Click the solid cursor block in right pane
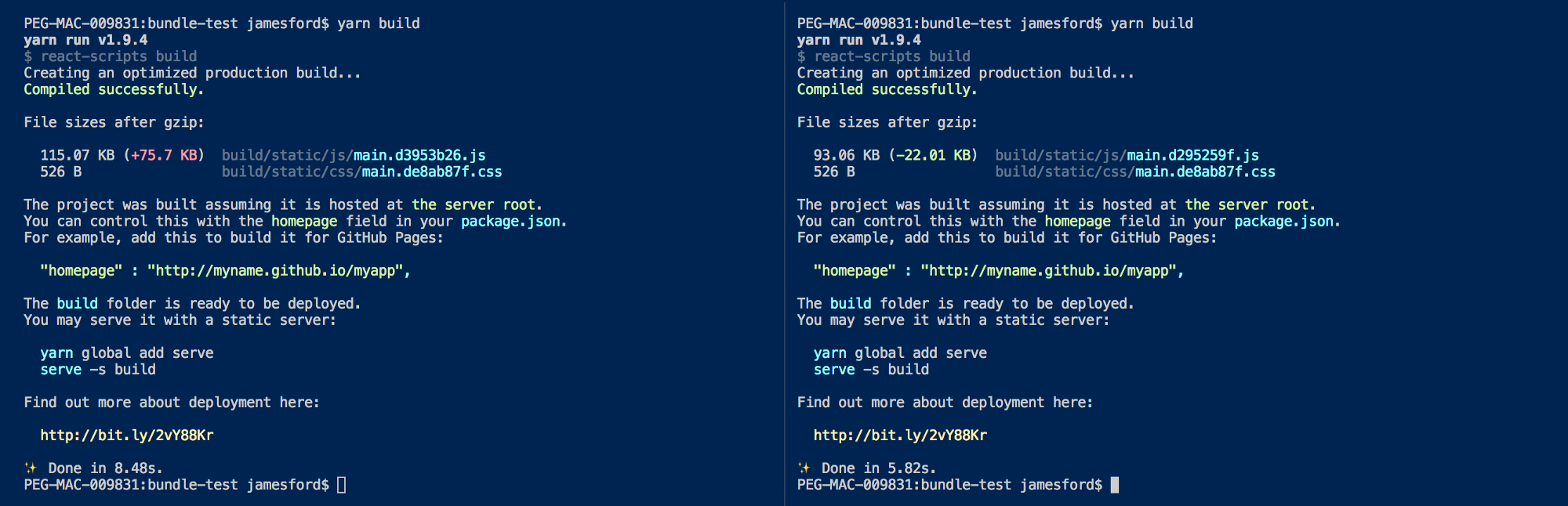This screenshot has height=506, width=1568. (1115, 485)
